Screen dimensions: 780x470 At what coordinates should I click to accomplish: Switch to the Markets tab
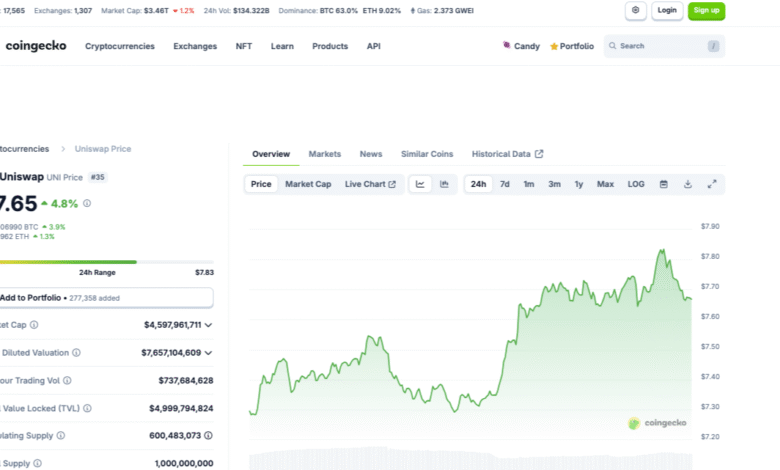325,154
